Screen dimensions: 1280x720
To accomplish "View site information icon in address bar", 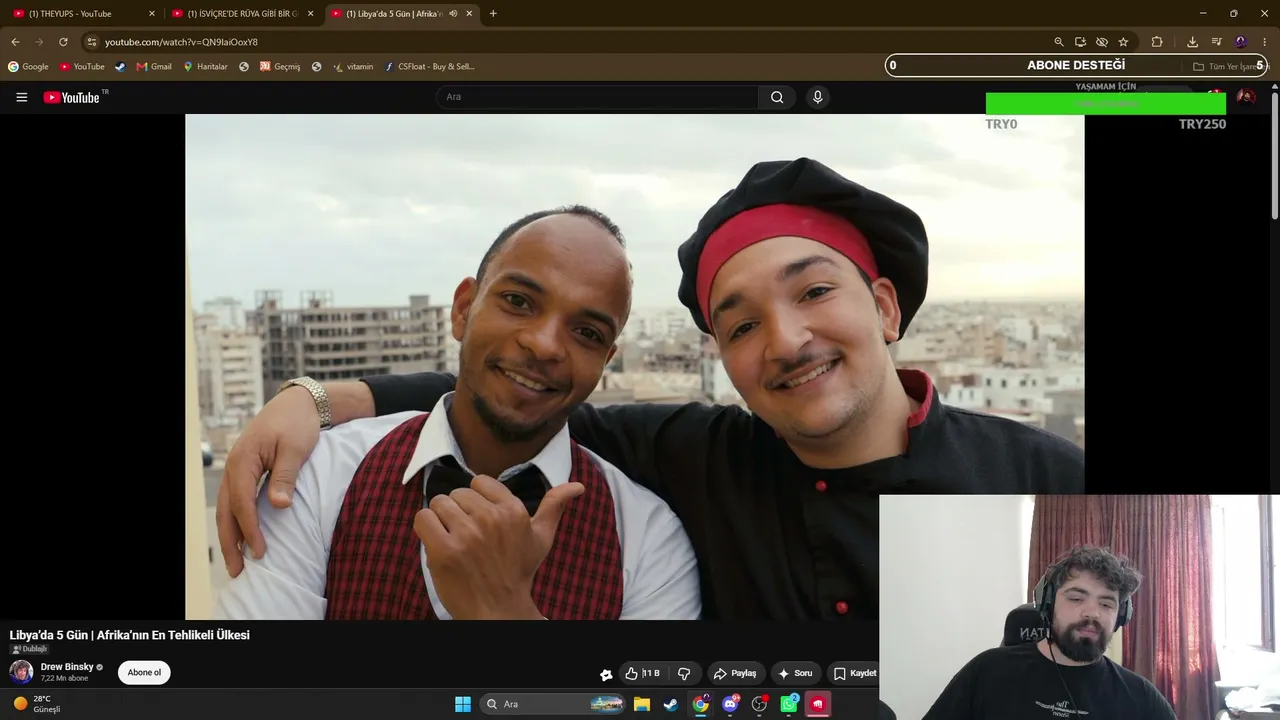I will 91,42.
